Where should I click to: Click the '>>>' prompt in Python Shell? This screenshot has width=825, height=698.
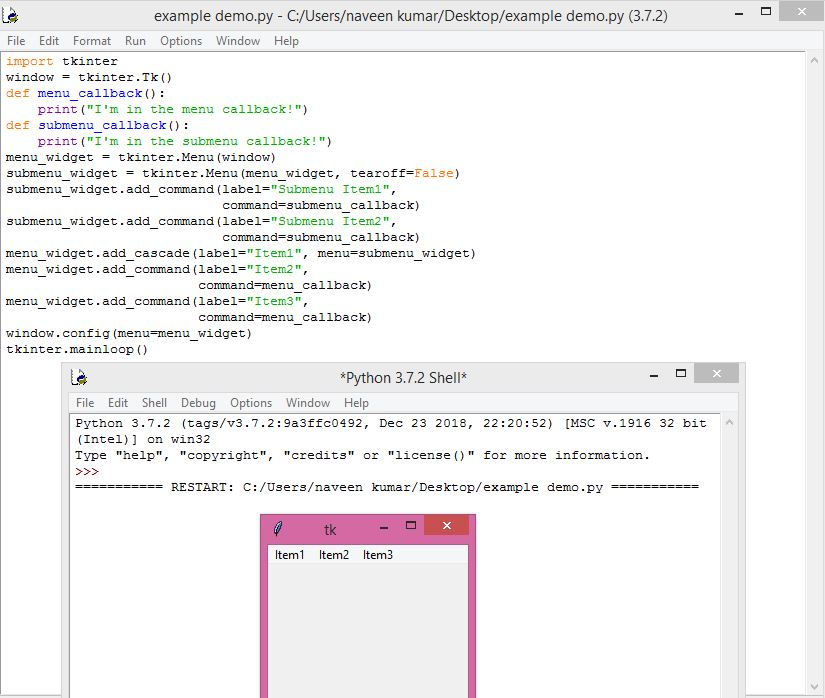(x=87, y=471)
